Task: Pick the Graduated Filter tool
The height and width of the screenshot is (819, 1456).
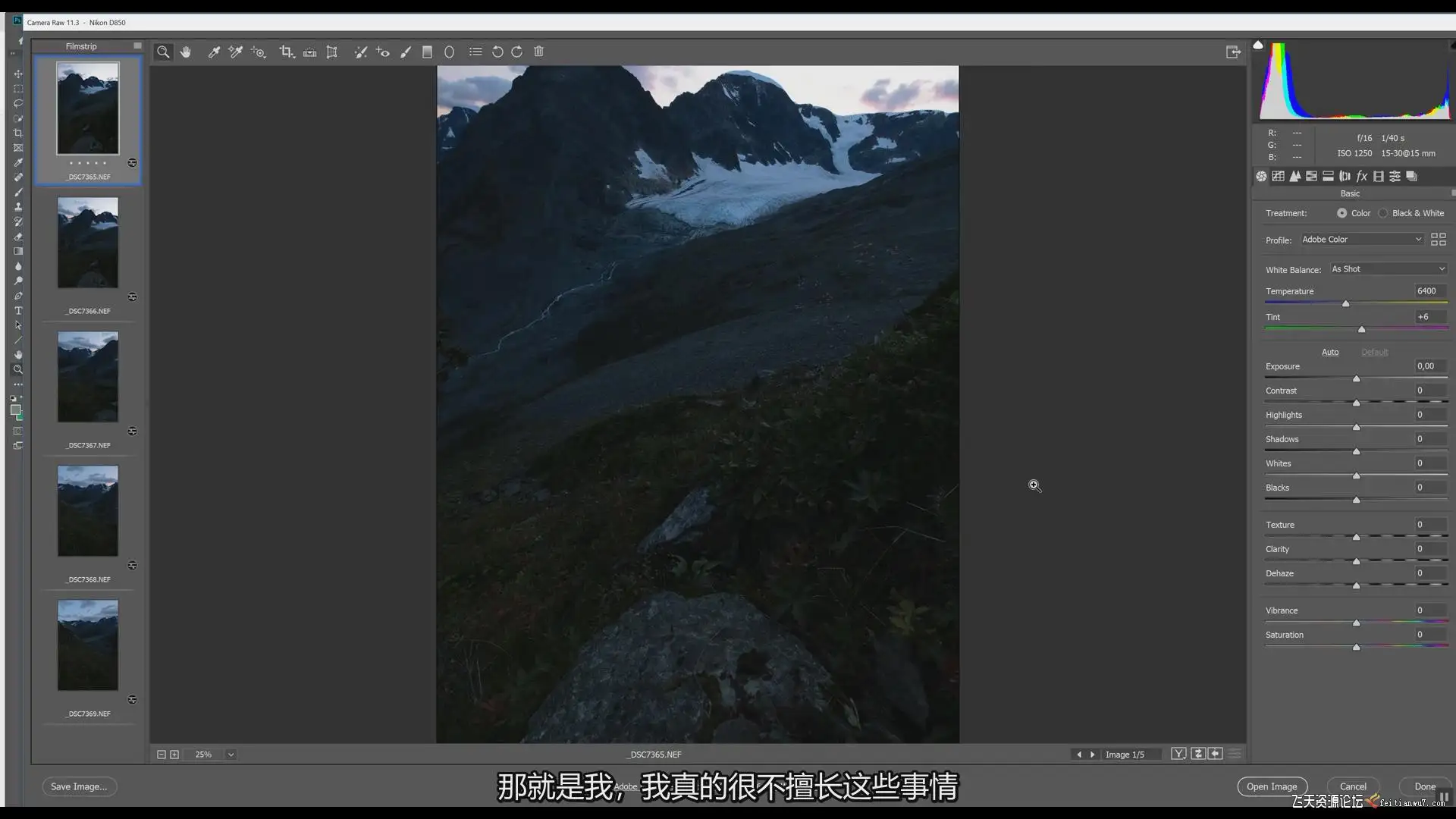Action: 427,52
